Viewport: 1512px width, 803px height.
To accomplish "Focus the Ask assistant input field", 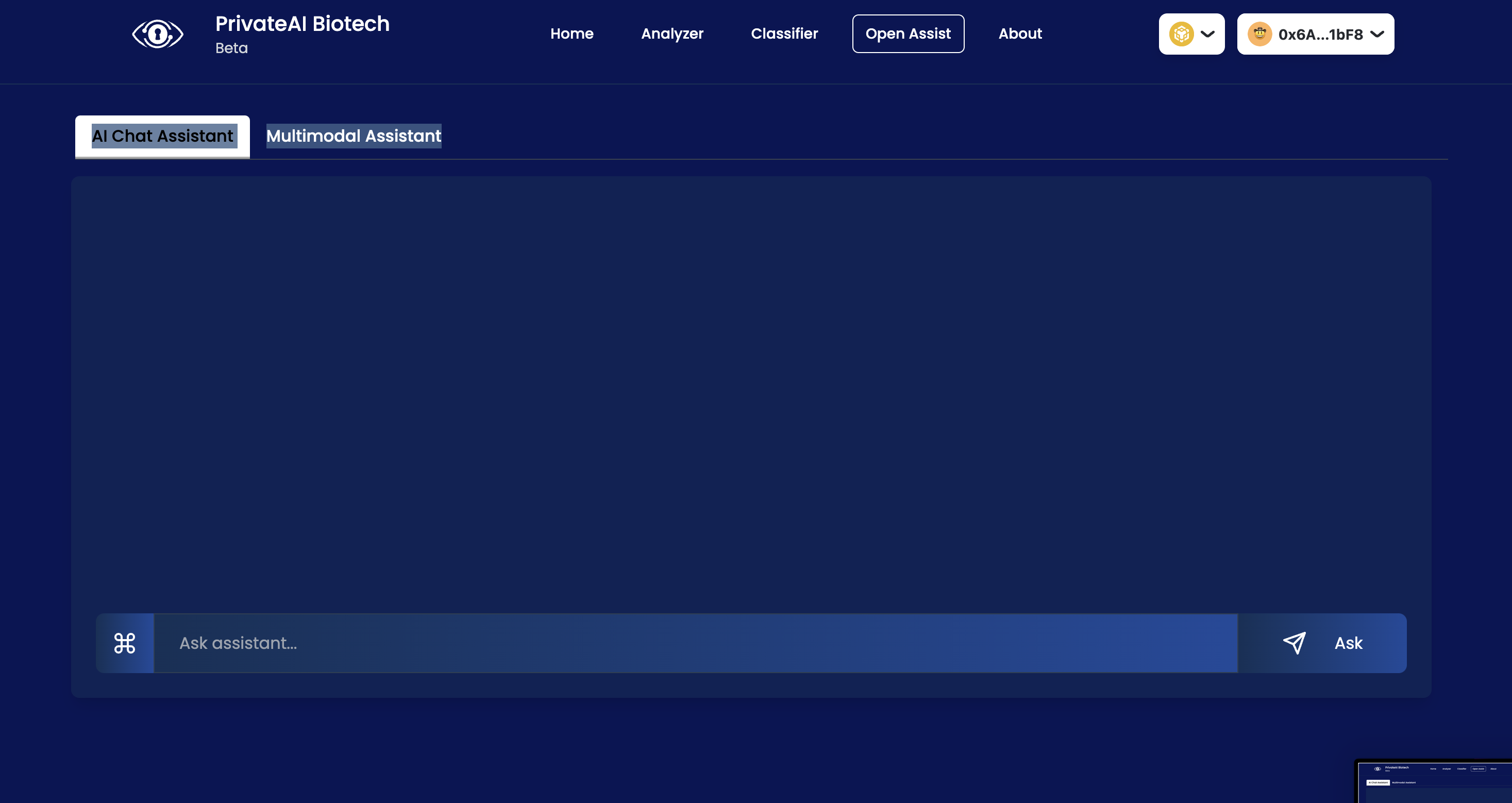I will click(696, 643).
